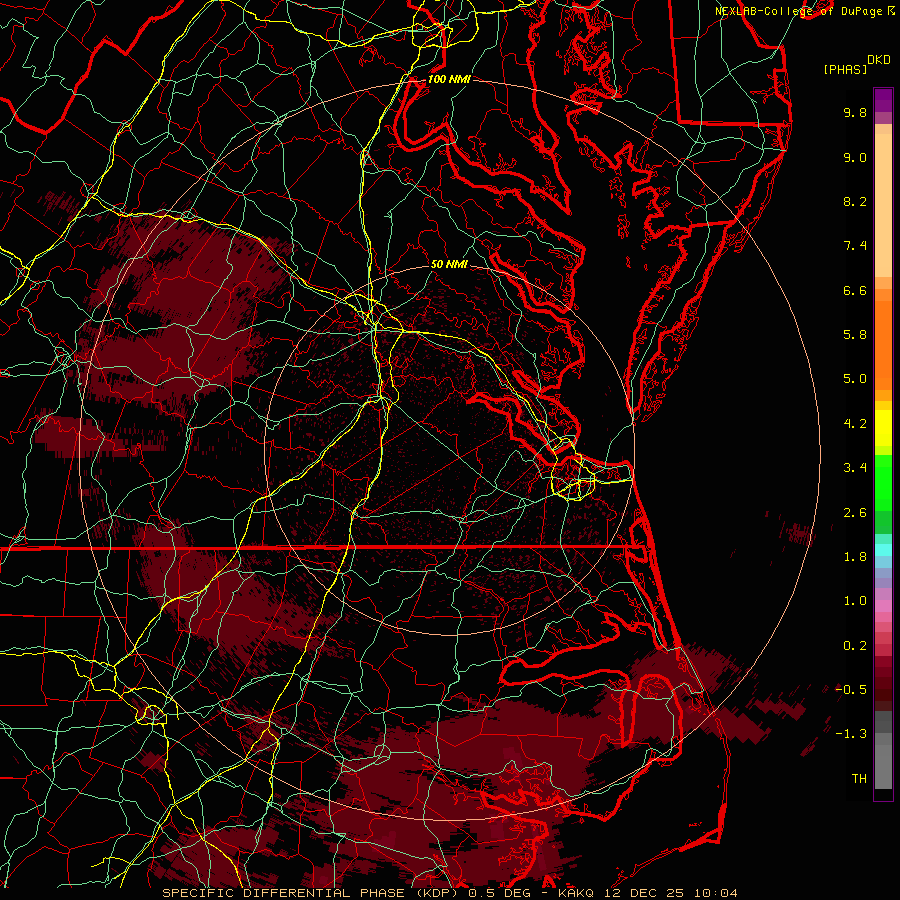This screenshot has width=900, height=900.
Task: Click the pink segment of the color bar
Action: pyautogui.click(x=883, y=606)
